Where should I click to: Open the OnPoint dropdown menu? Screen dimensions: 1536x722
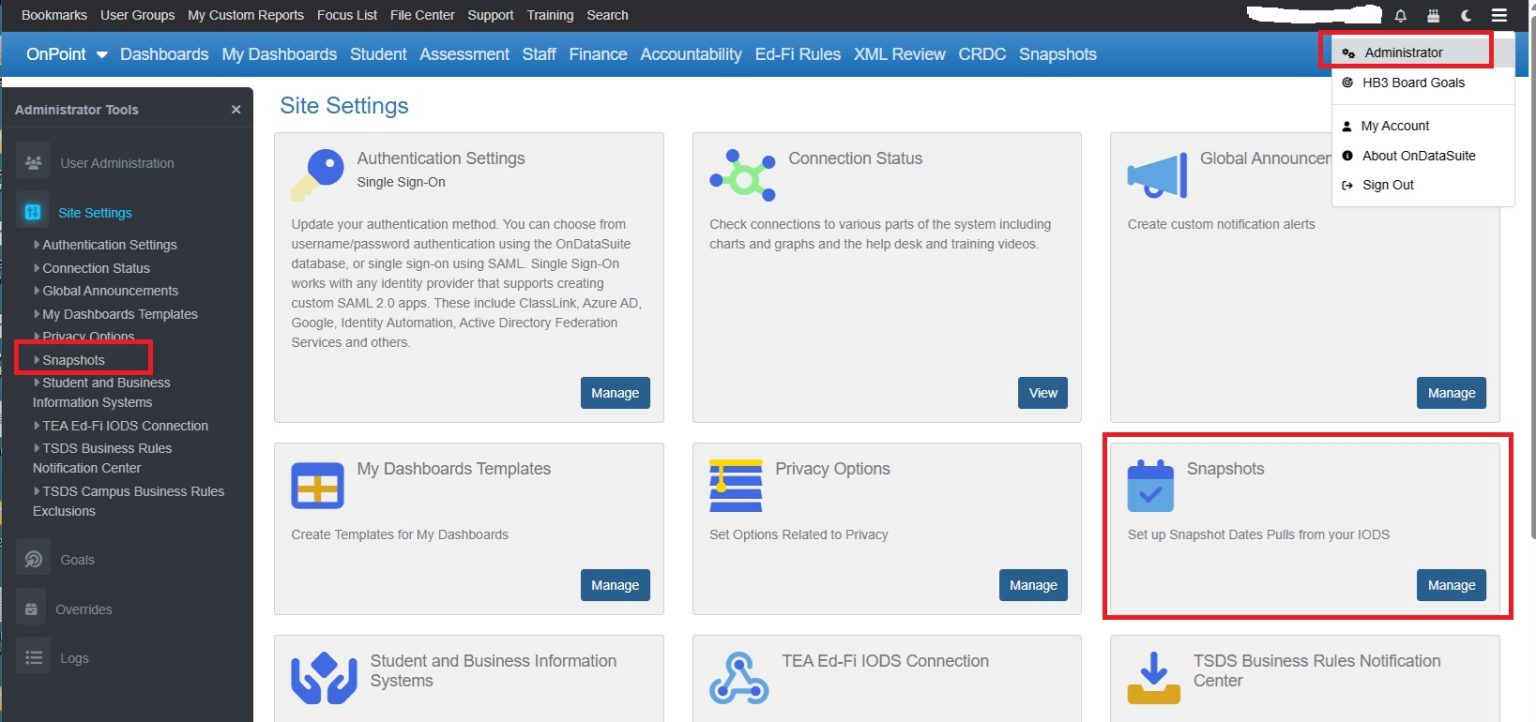click(x=66, y=54)
